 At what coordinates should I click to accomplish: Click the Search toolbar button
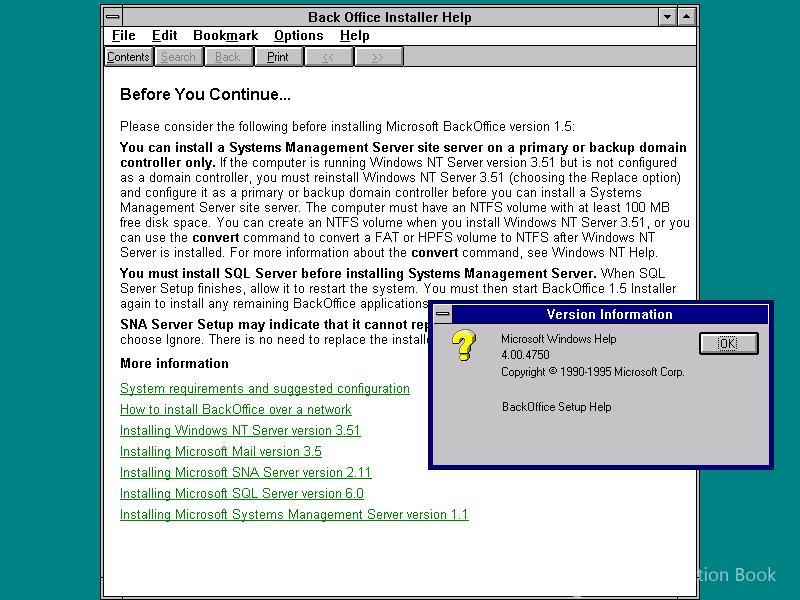click(x=178, y=57)
